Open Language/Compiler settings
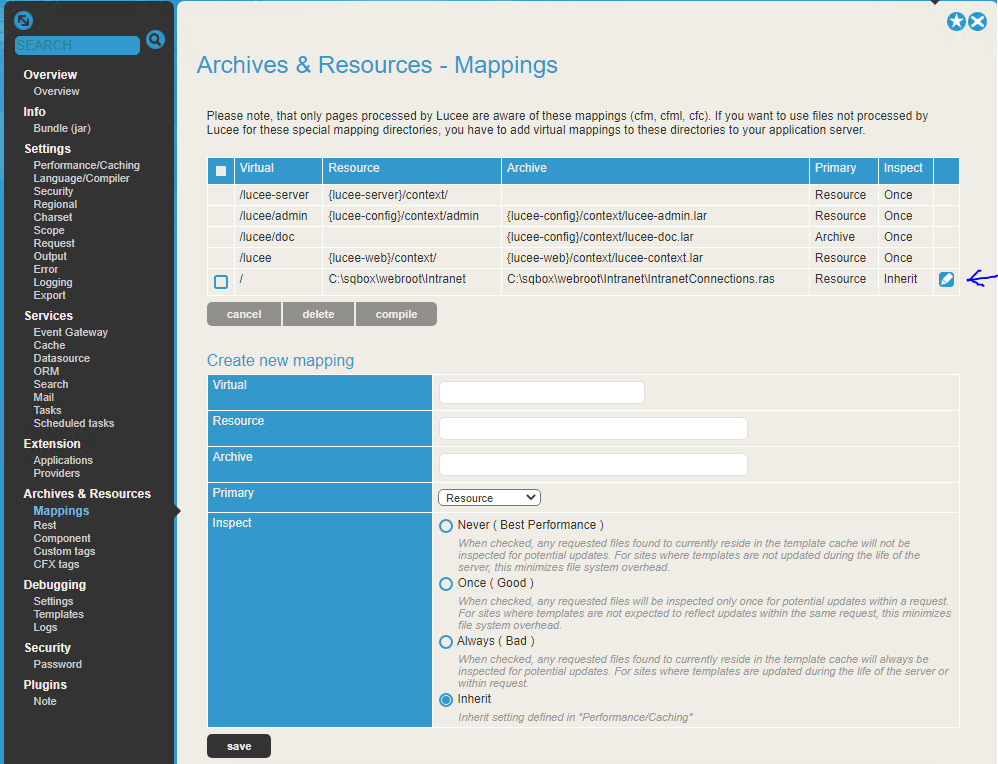The height and width of the screenshot is (764, 998). point(81,178)
